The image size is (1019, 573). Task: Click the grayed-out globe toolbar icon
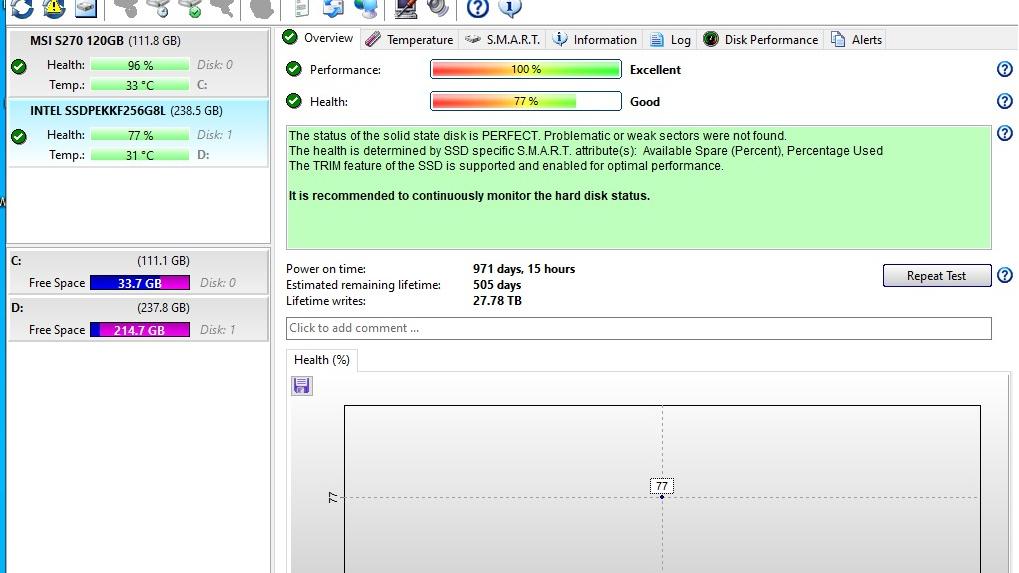click(x=262, y=8)
